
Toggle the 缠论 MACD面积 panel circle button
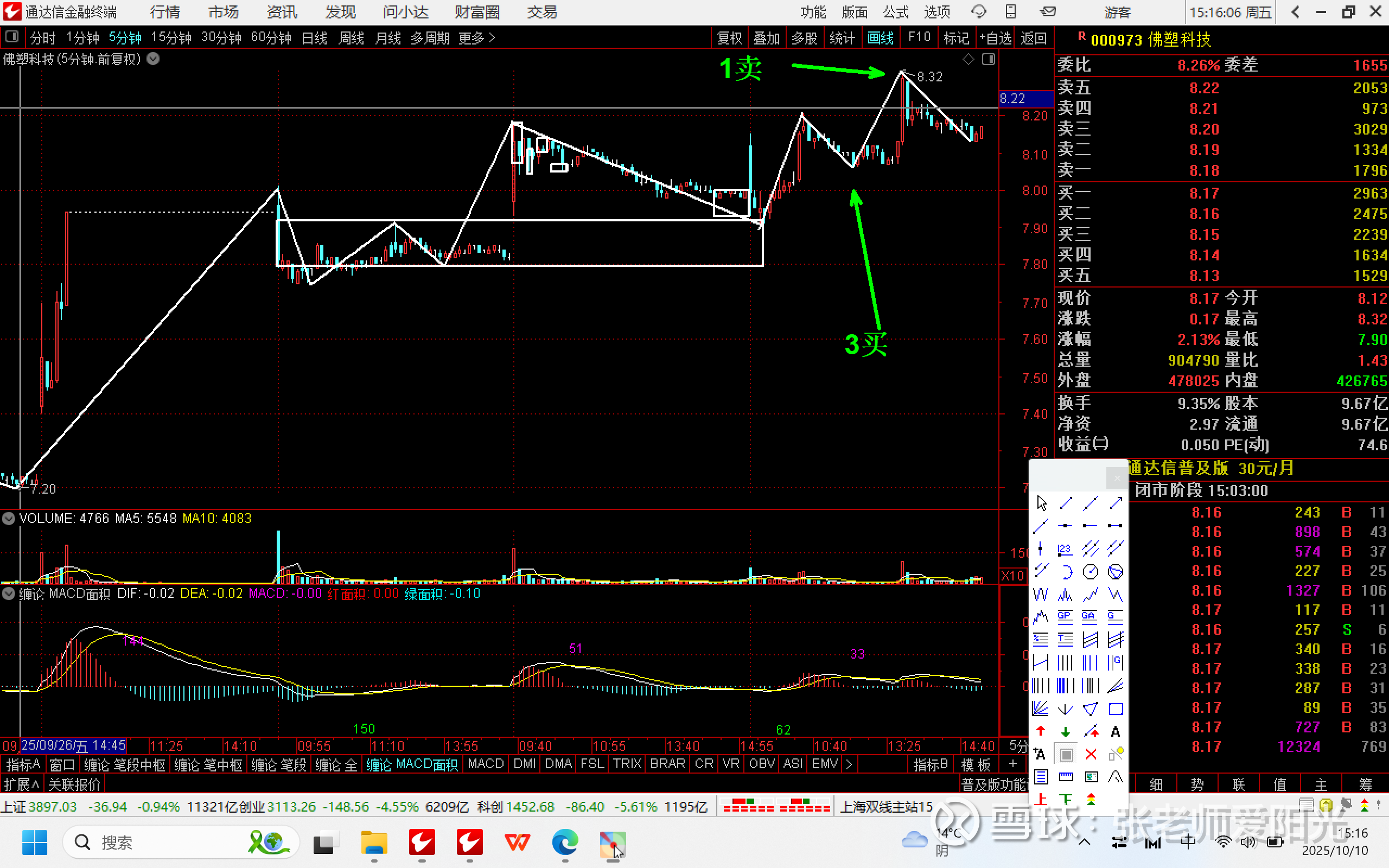coord(9,593)
